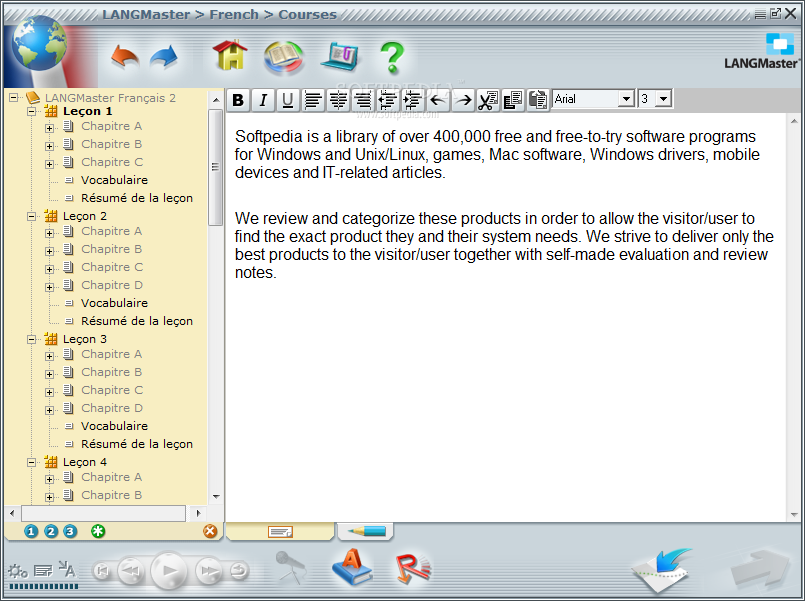The image size is (805, 601).
Task: Click the red letter R icon
Action: (x=413, y=568)
